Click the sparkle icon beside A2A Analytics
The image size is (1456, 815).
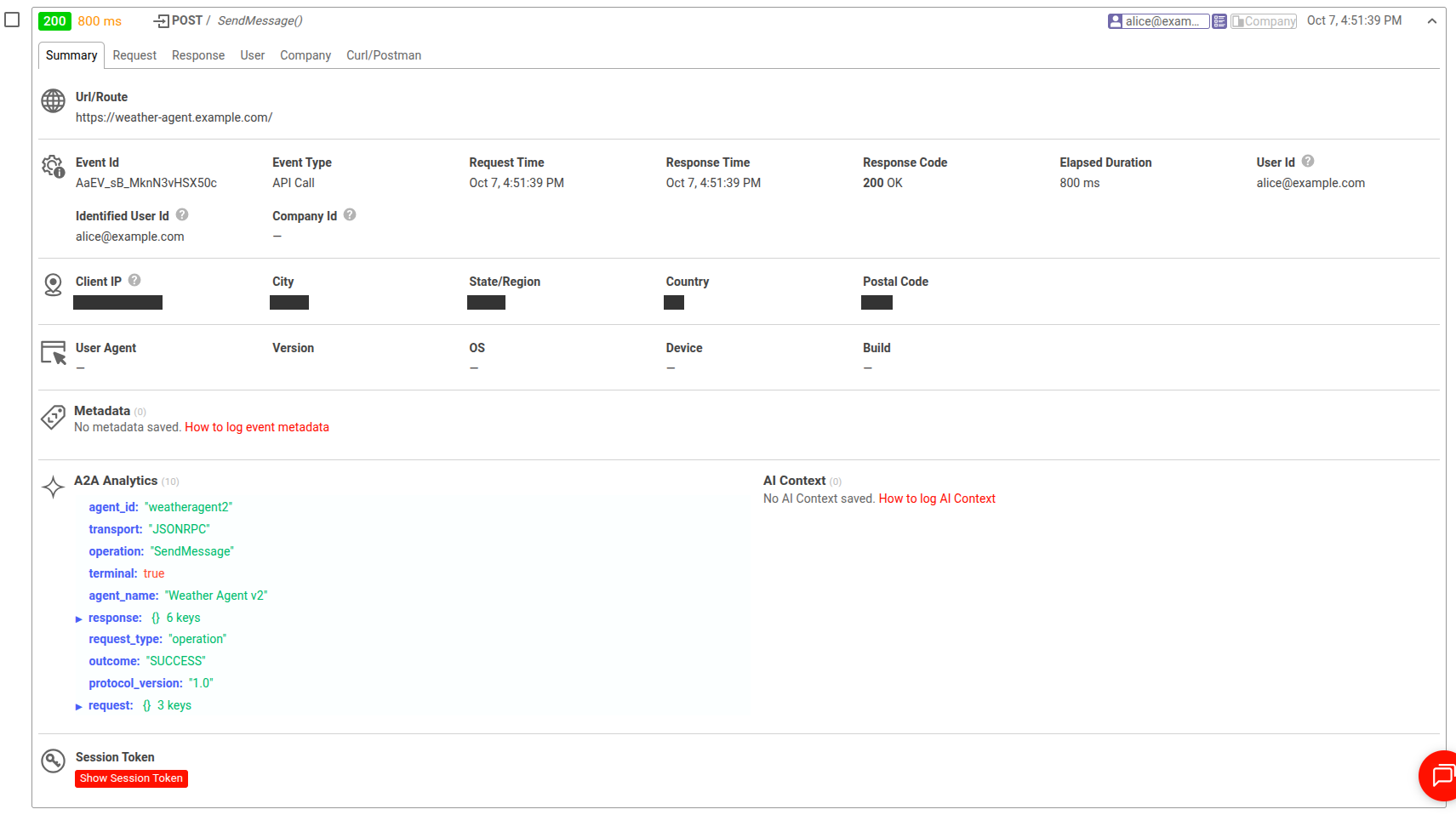[x=53, y=487]
